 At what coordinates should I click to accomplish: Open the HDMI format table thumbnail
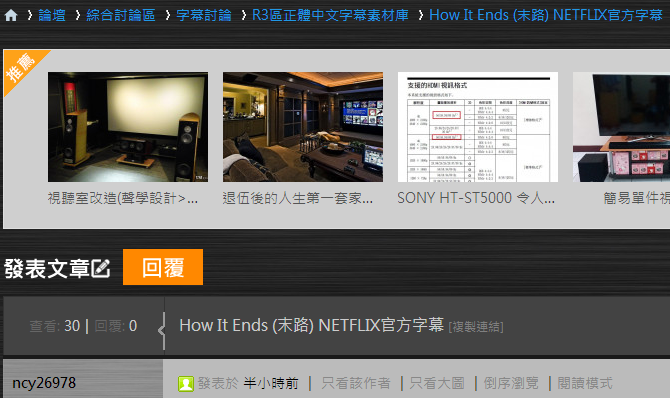[478, 127]
